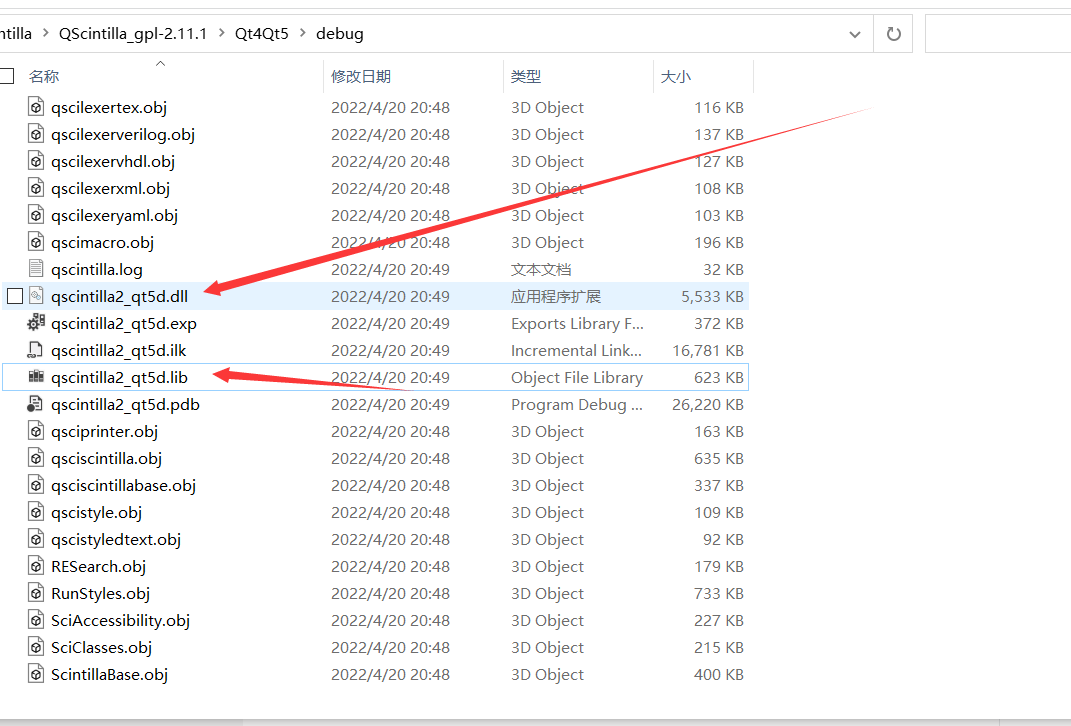Select the qscintilla2_qt5d.pdb debug file icon
Viewport: 1071px width, 726px height.
tap(36, 404)
